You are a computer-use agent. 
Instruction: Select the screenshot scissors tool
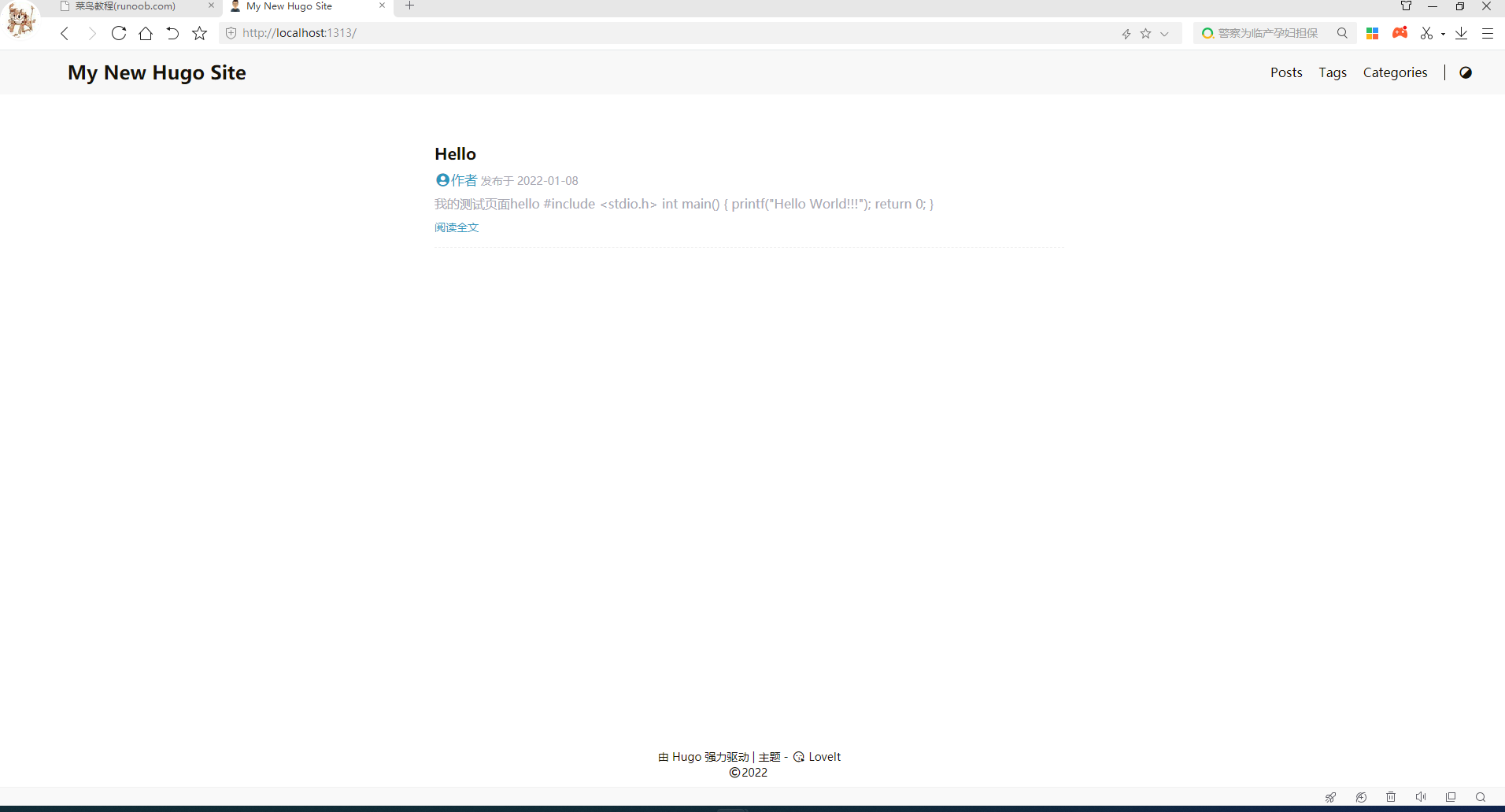[1427, 33]
